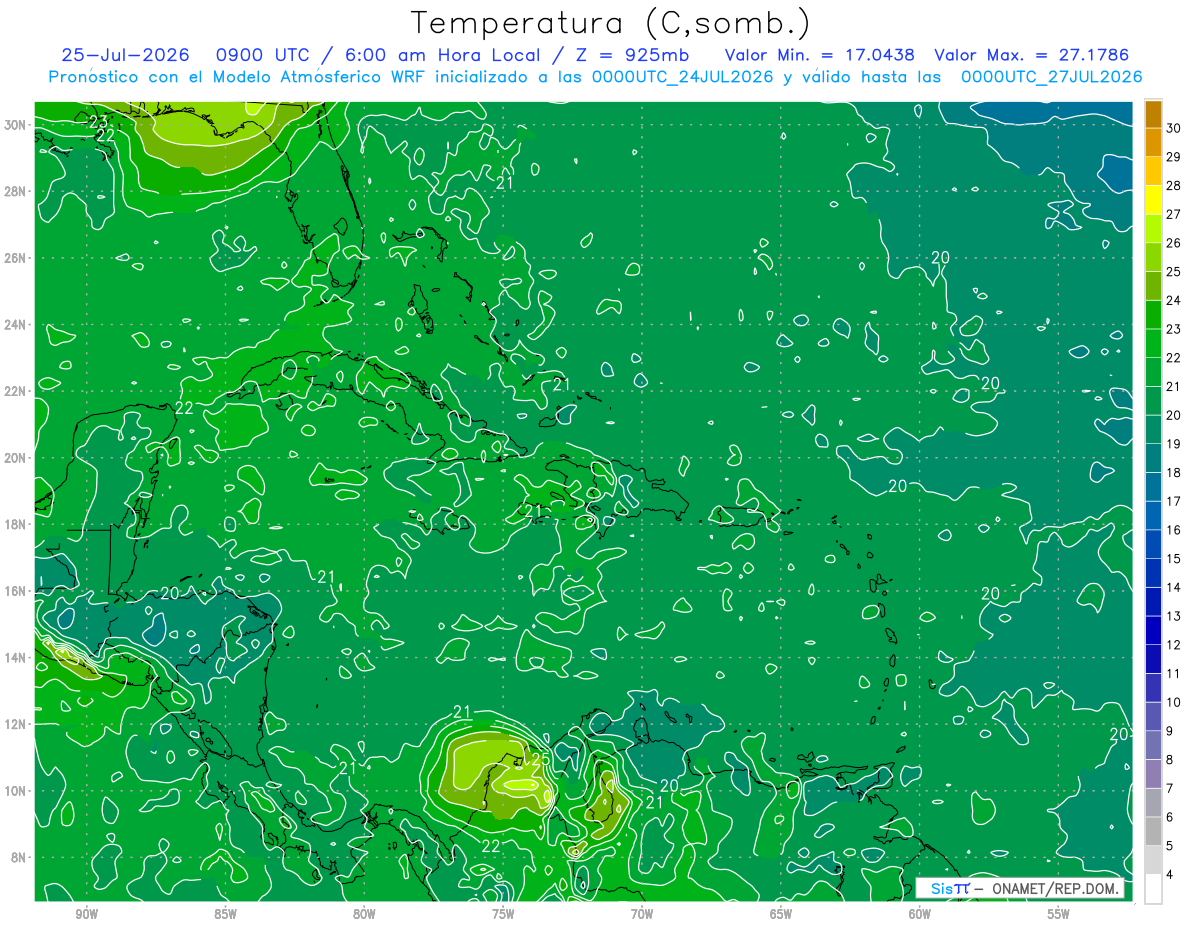This screenshot has width=1200, height=927.
Task: Click the '65W' longitude axis label
Action: 781,915
